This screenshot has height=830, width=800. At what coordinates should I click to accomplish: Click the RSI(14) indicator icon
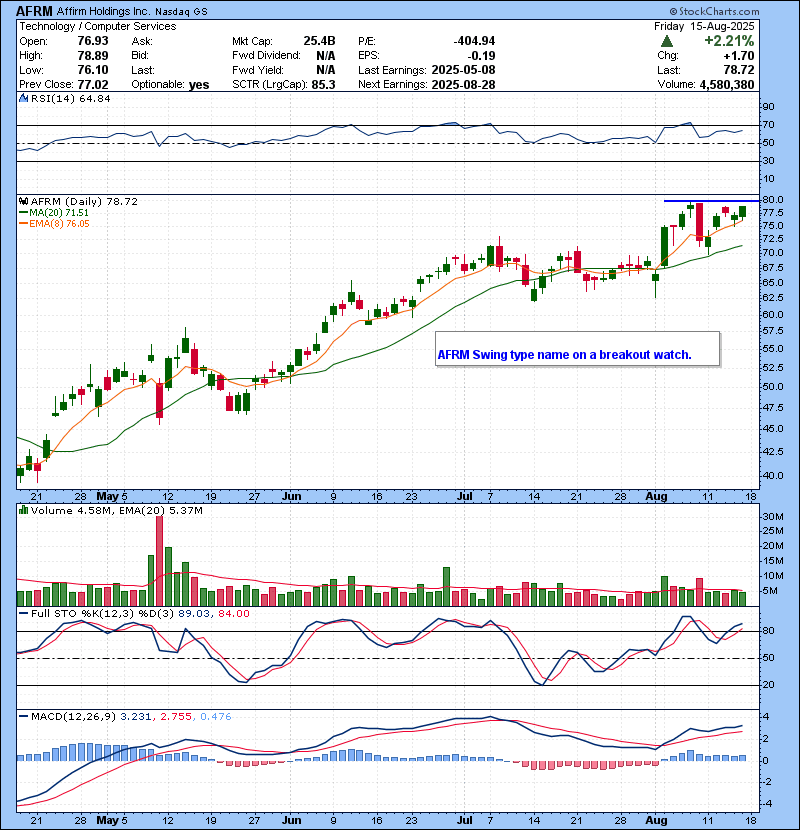(x=23, y=98)
